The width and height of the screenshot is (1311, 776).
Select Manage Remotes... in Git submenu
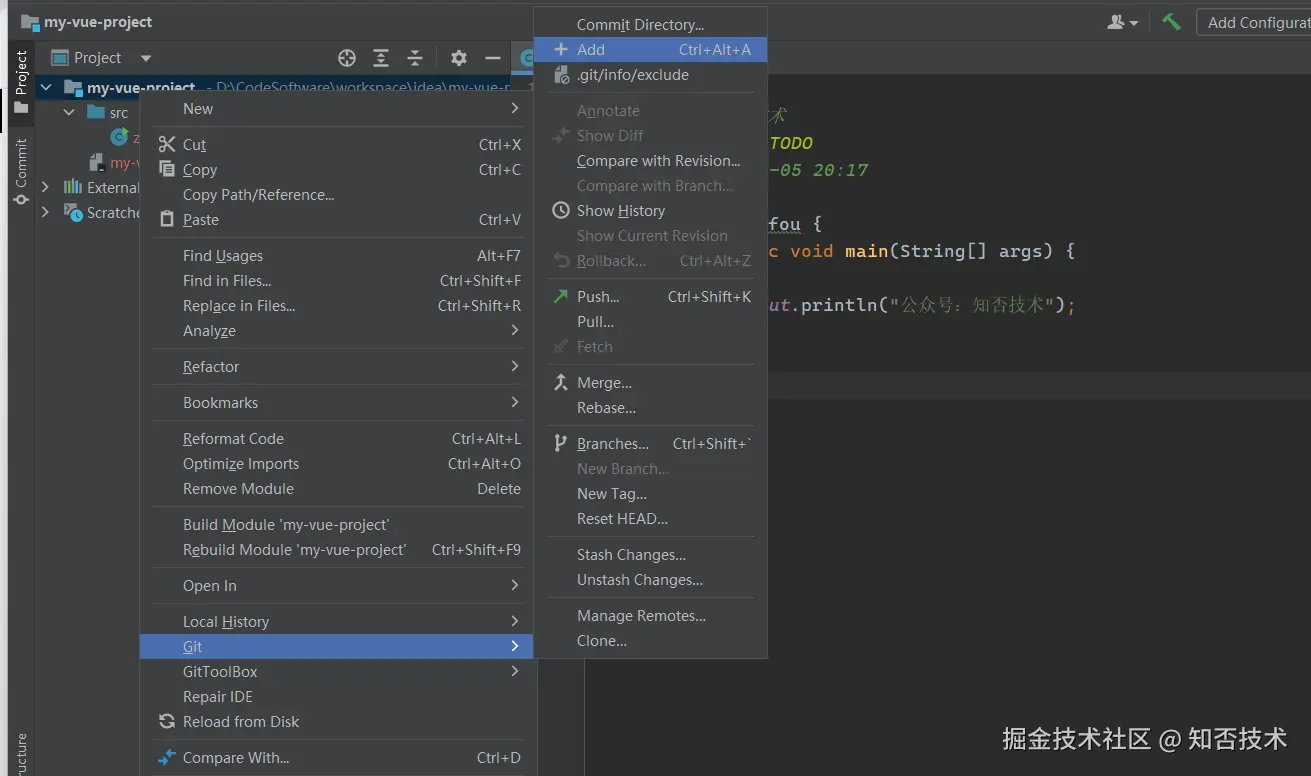(641, 616)
